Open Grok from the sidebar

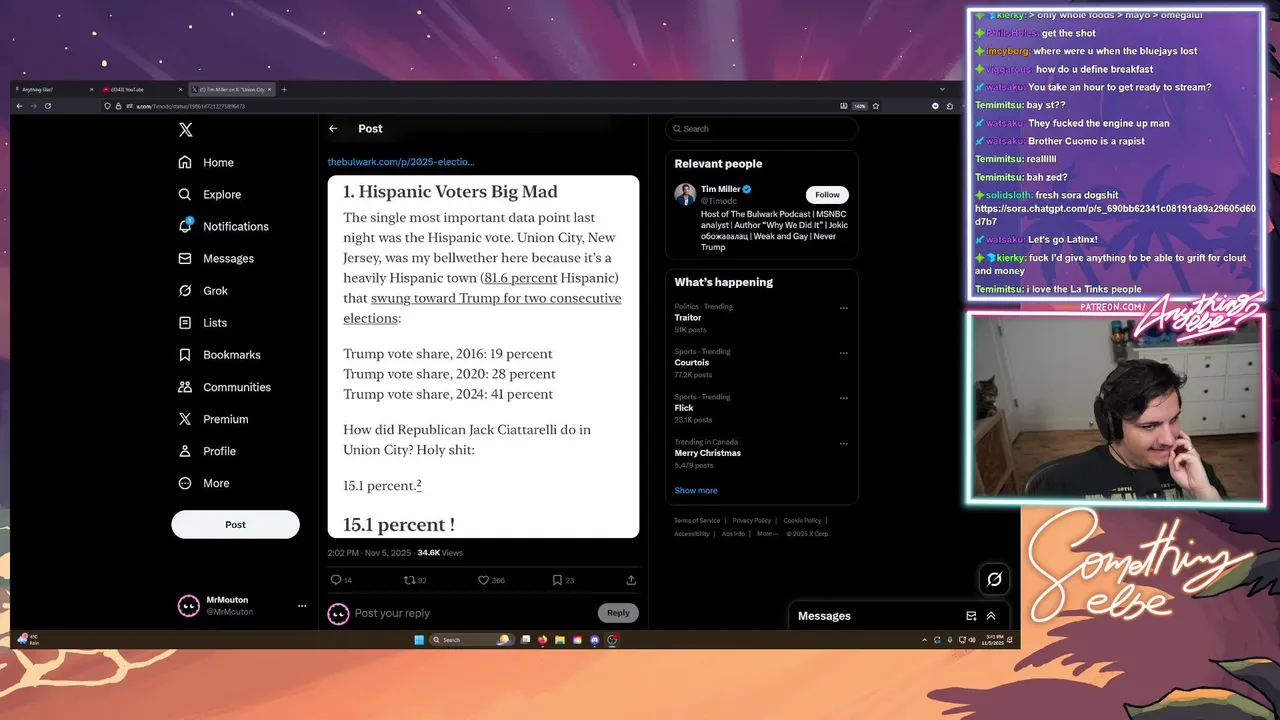pyautogui.click(x=203, y=290)
